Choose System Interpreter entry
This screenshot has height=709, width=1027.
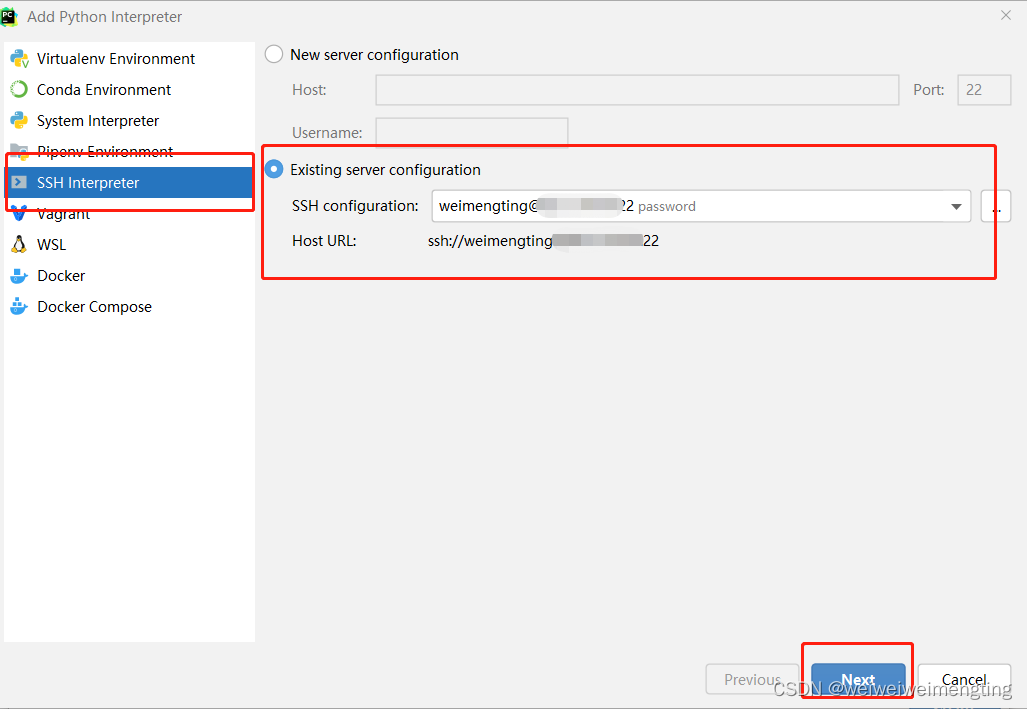click(x=129, y=121)
